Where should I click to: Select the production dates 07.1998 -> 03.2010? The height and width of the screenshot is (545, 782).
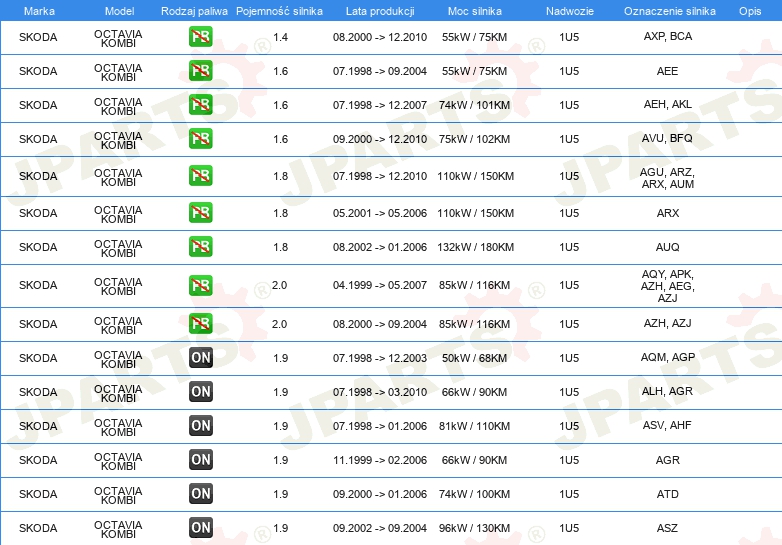click(380, 392)
